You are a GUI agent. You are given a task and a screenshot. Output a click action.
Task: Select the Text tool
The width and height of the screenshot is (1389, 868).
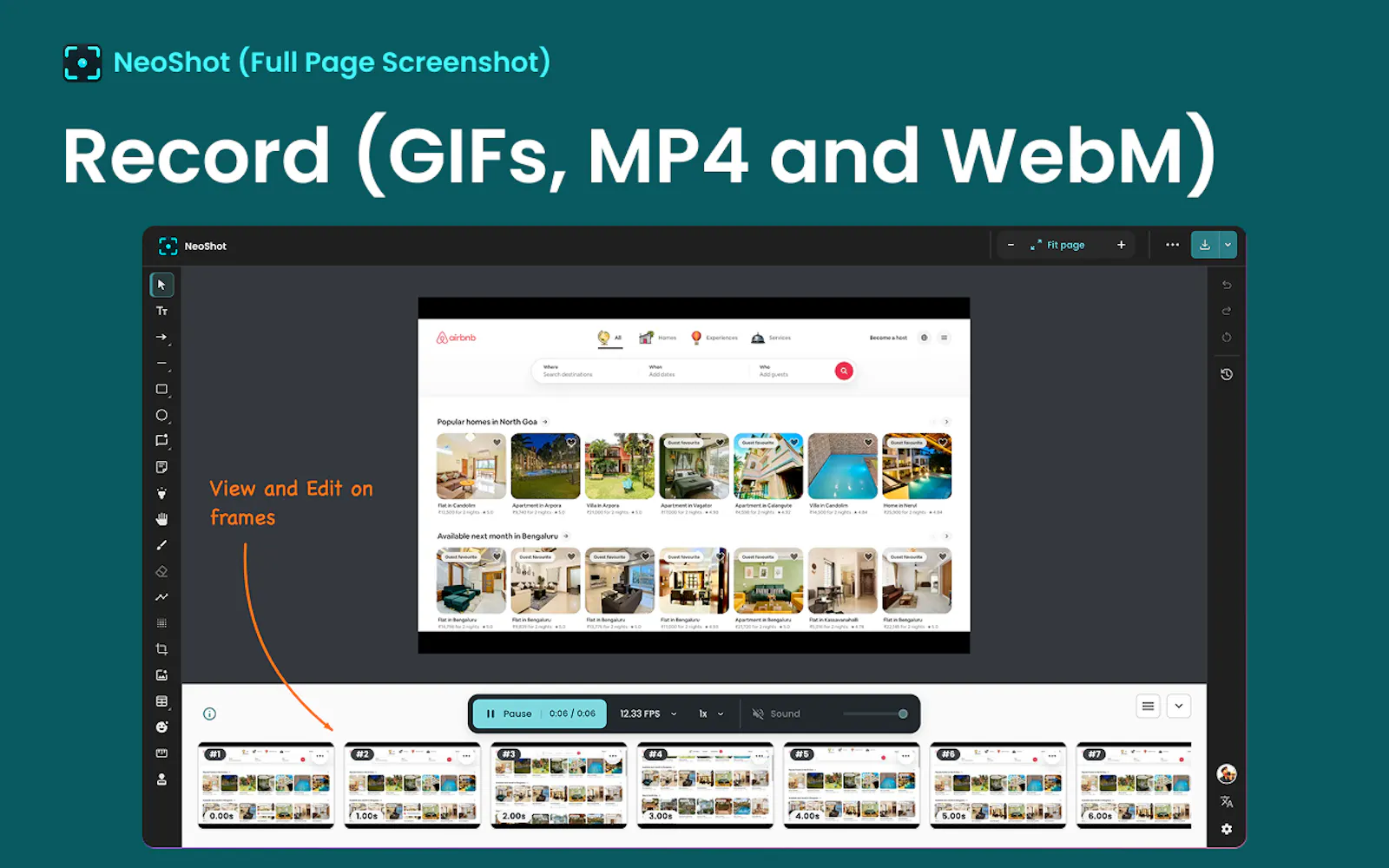[161, 311]
